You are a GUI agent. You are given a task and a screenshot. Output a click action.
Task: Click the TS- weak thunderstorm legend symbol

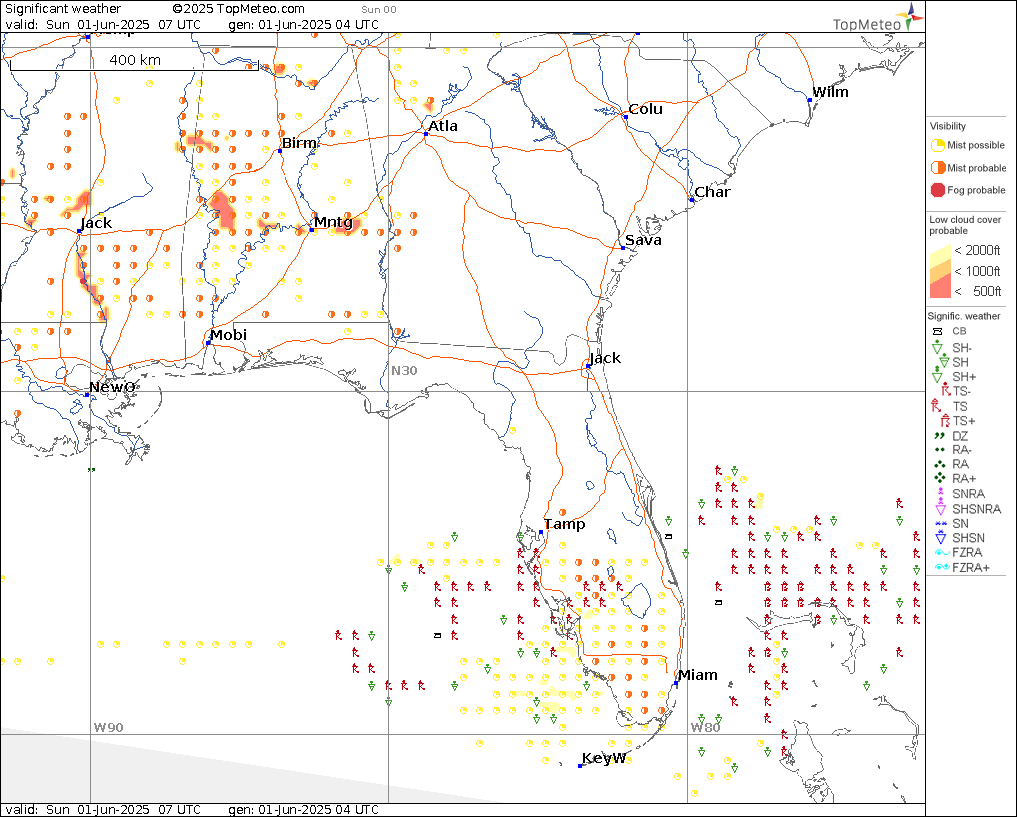[x=946, y=390]
